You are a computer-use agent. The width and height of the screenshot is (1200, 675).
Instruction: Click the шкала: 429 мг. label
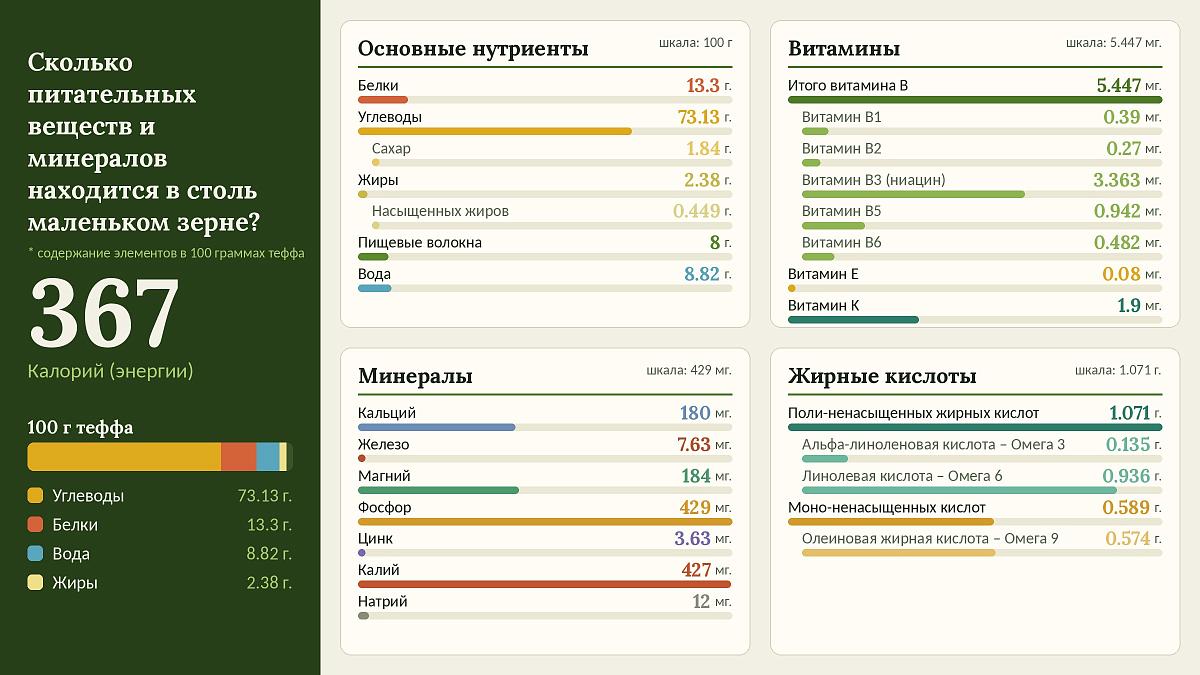click(689, 371)
